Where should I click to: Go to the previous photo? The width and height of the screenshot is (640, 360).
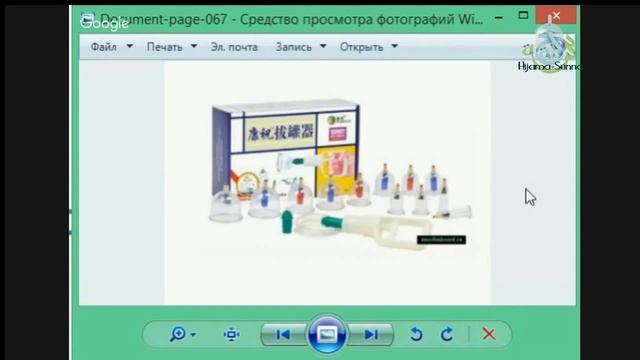(283, 335)
